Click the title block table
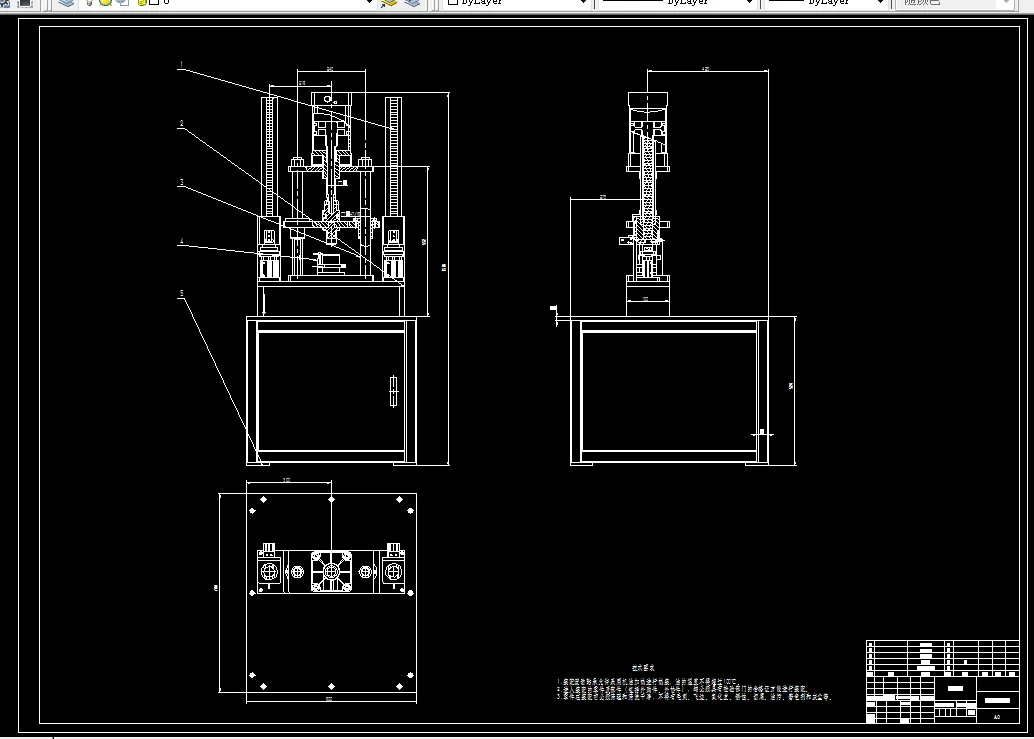 (x=943, y=681)
